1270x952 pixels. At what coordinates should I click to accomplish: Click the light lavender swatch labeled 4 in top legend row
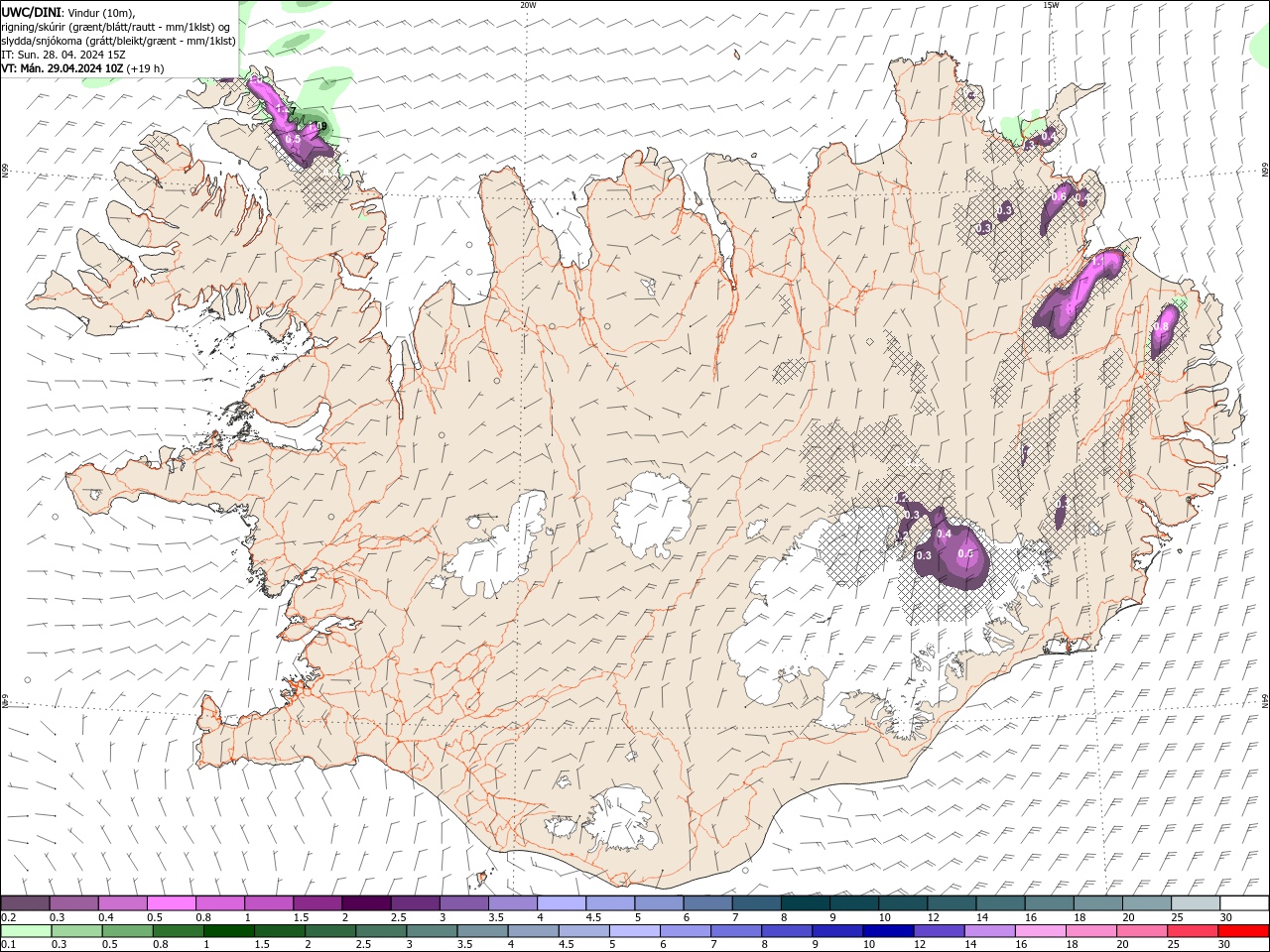coord(562,903)
